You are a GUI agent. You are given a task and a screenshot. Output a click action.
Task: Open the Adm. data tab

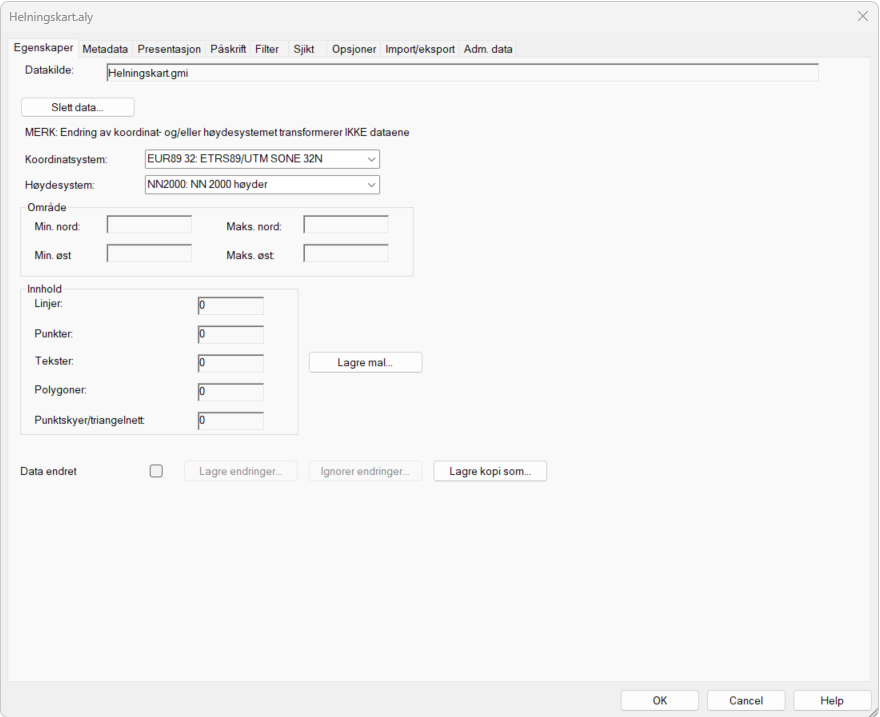coord(488,49)
